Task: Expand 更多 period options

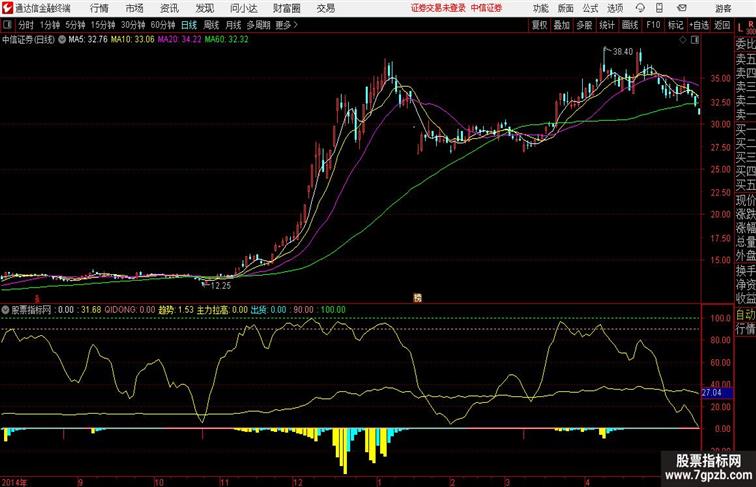Action: (286, 25)
